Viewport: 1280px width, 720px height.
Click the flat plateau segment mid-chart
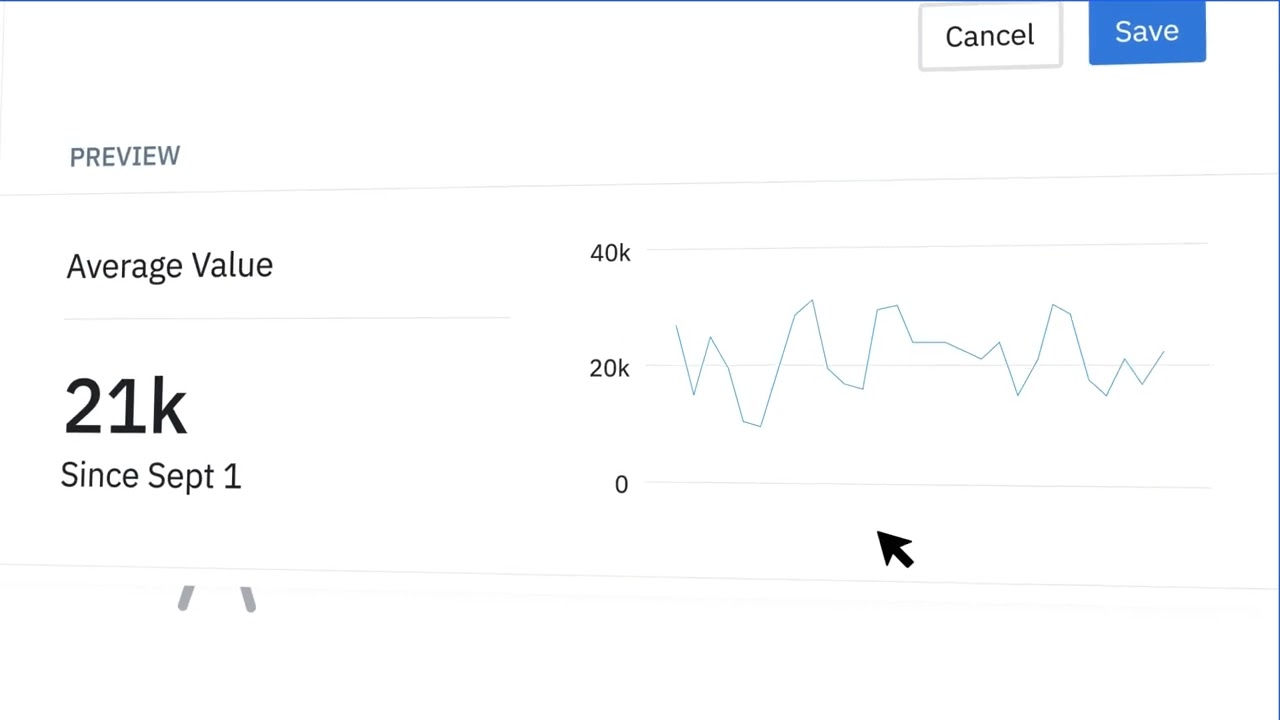pos(929,342)
